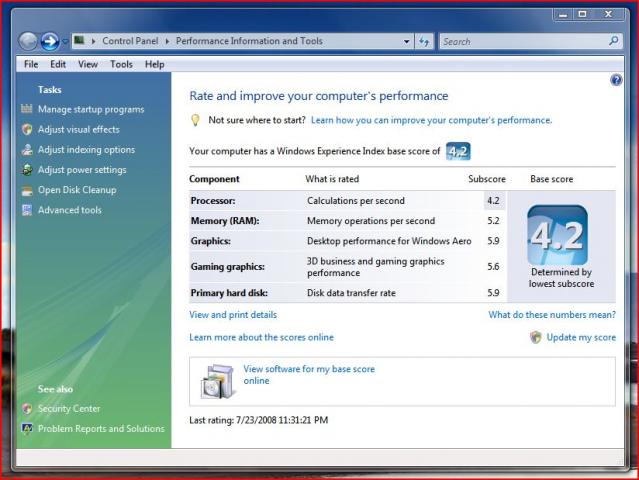Open the File menu
Viewport: 639px width, 480px height.
tap(31, 64)
